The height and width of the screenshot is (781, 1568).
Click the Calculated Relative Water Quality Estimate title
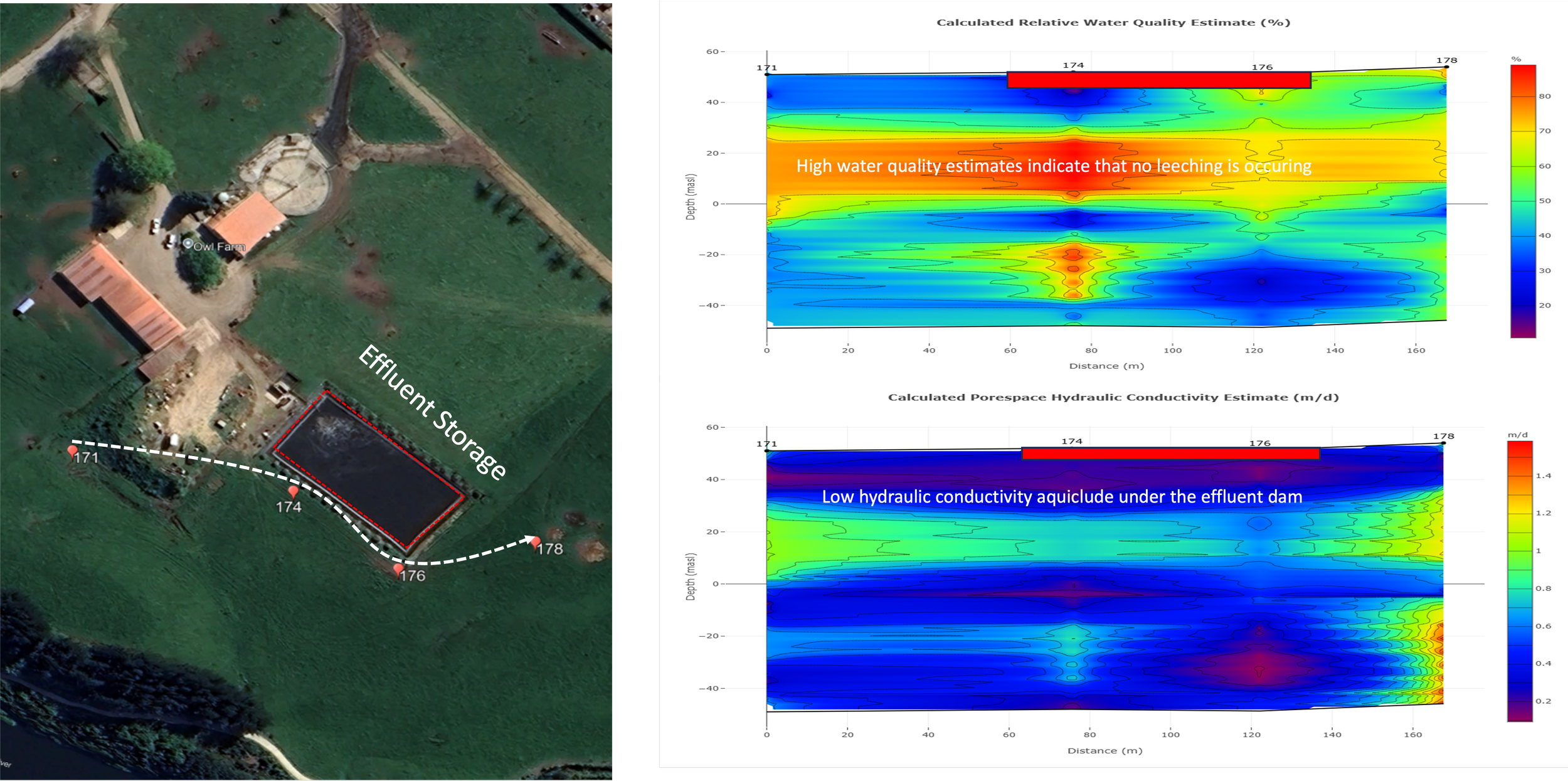pyautogui.click(x=1113, y=23)
